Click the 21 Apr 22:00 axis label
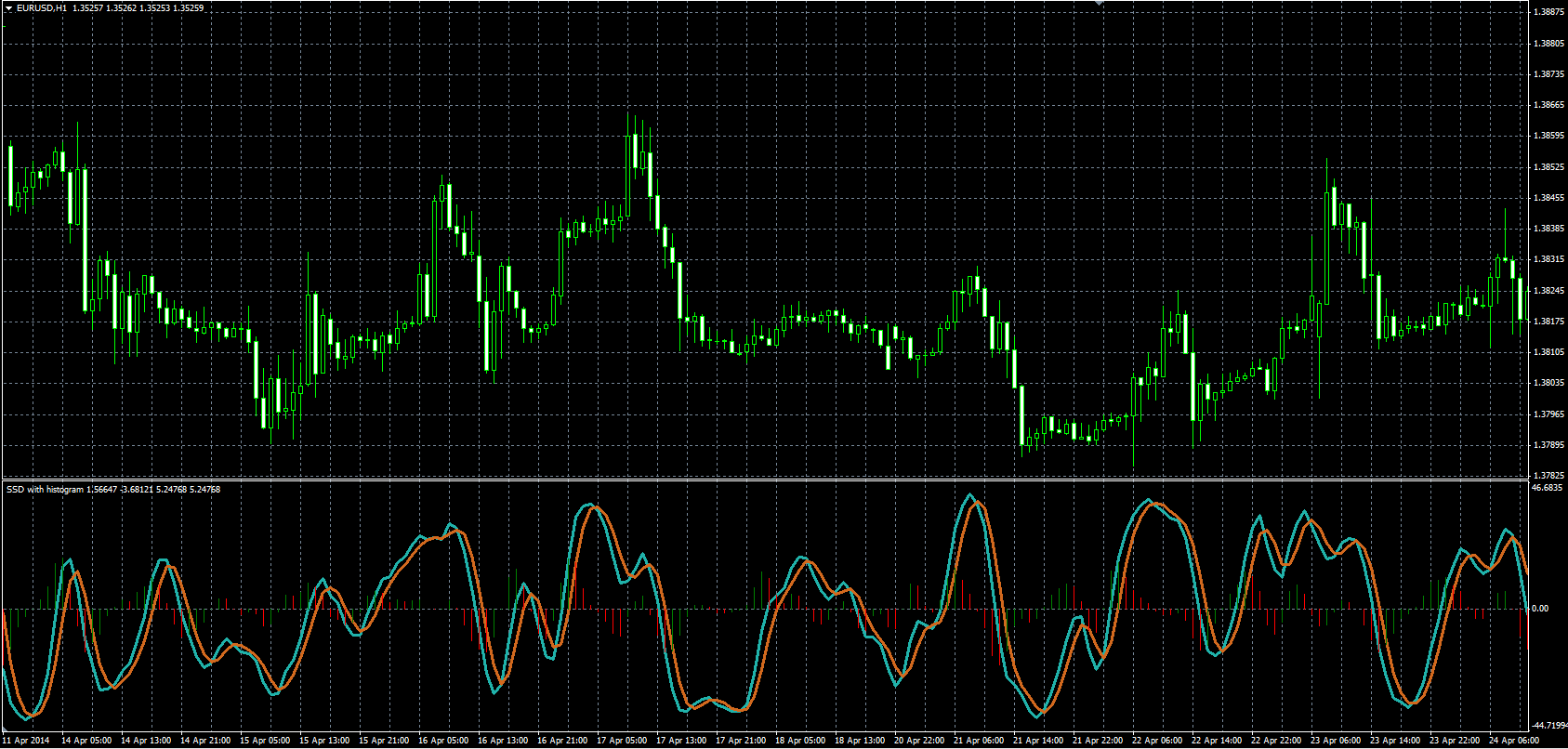1568x749 pixels. tap(1098, 741)
